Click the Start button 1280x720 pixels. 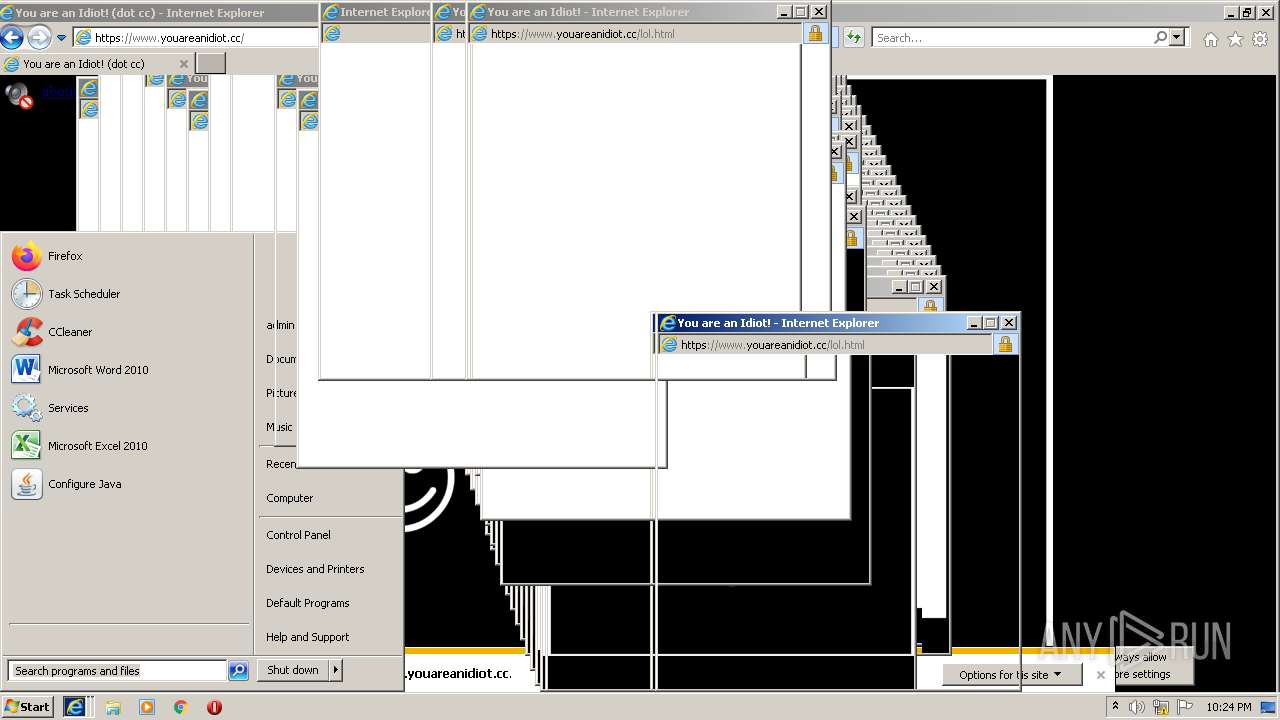tap(27, 707)
